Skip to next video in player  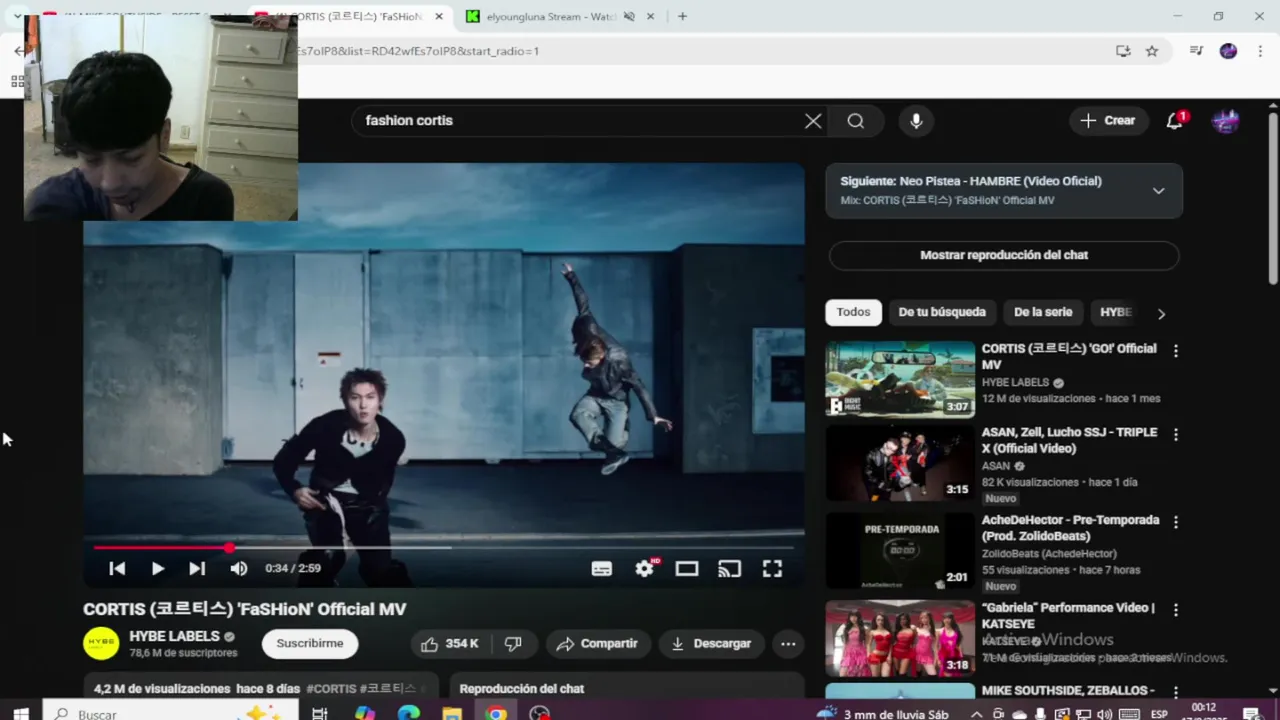coord(197,568)
